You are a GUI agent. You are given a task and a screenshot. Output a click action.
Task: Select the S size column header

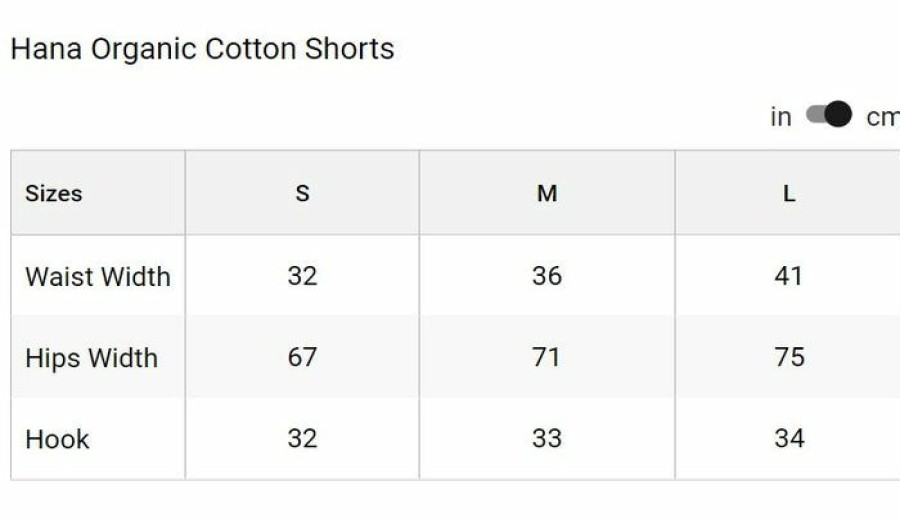click(x=302, y=194)
